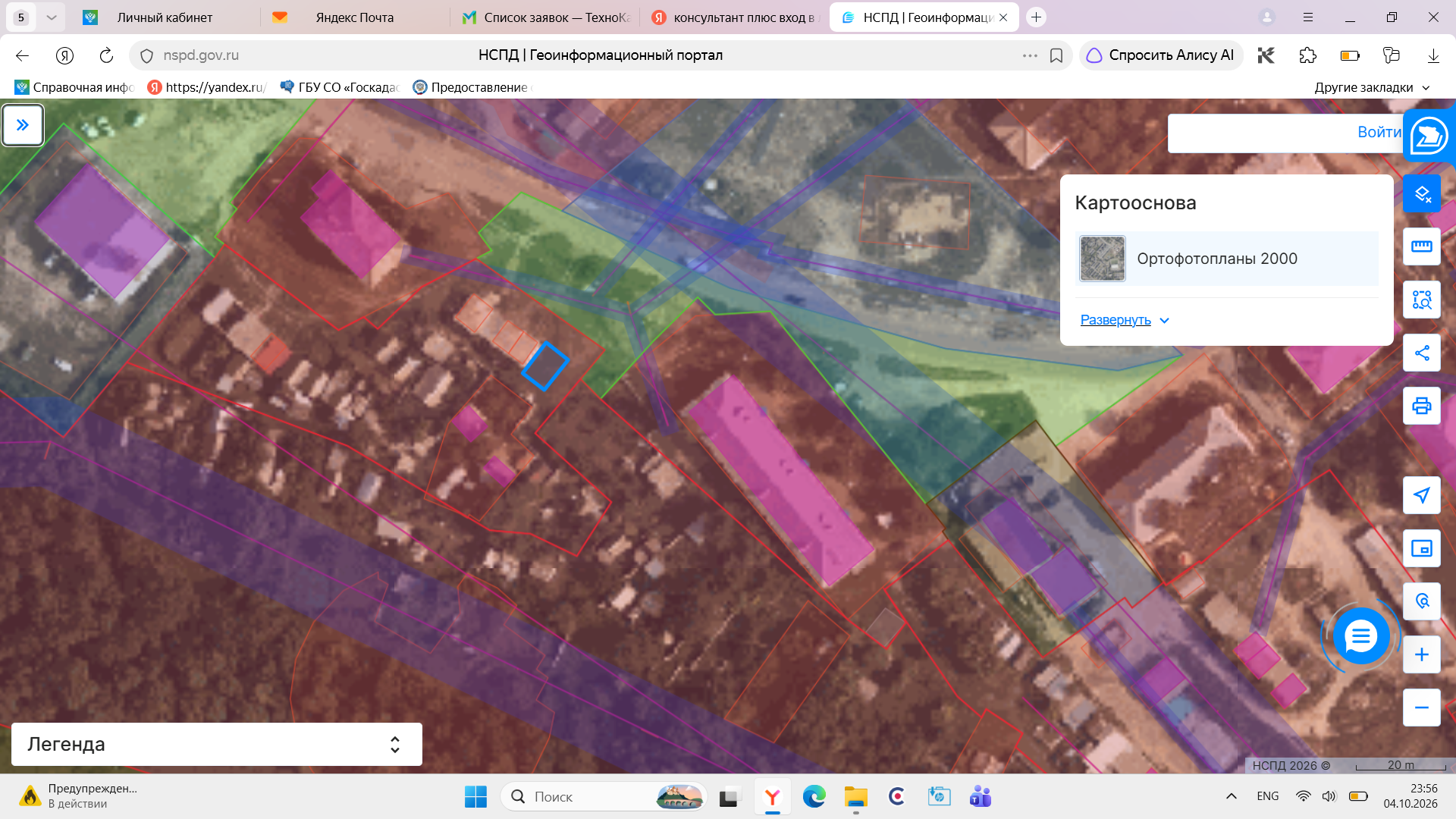Zoom out with the minus button
The image size is (1456, 819).
click(x=1421, y=708)
